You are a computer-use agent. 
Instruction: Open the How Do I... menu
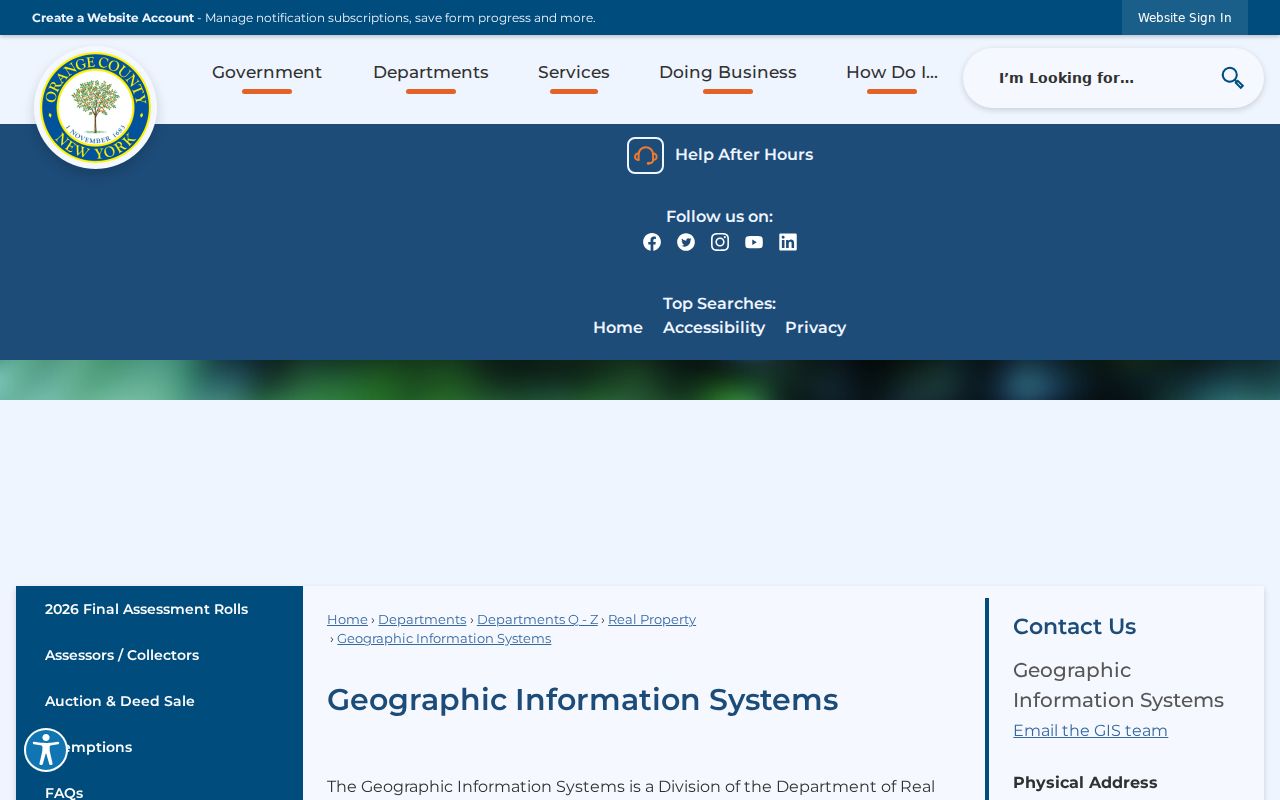[x=892, y=73]
